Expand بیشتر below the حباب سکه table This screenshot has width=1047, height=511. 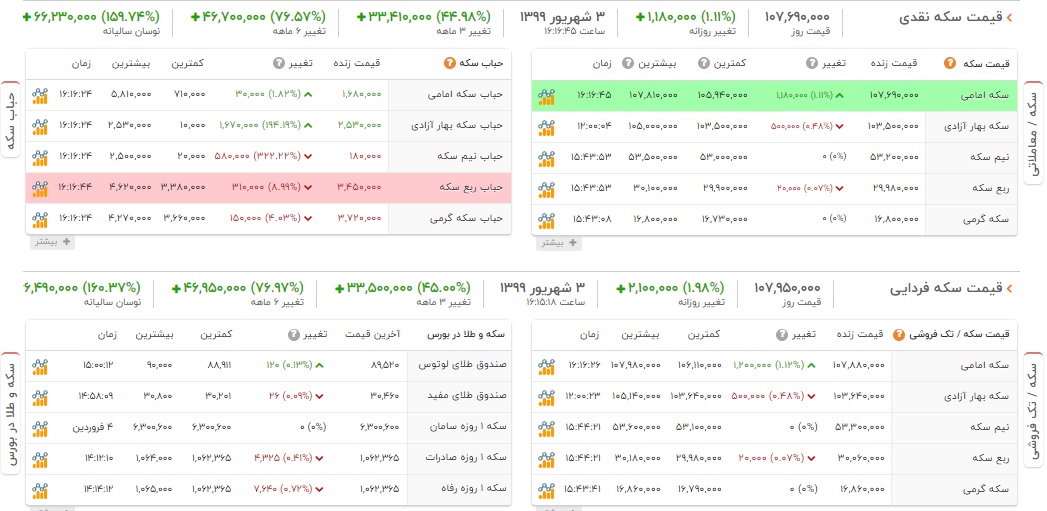[x=53, y=242]
